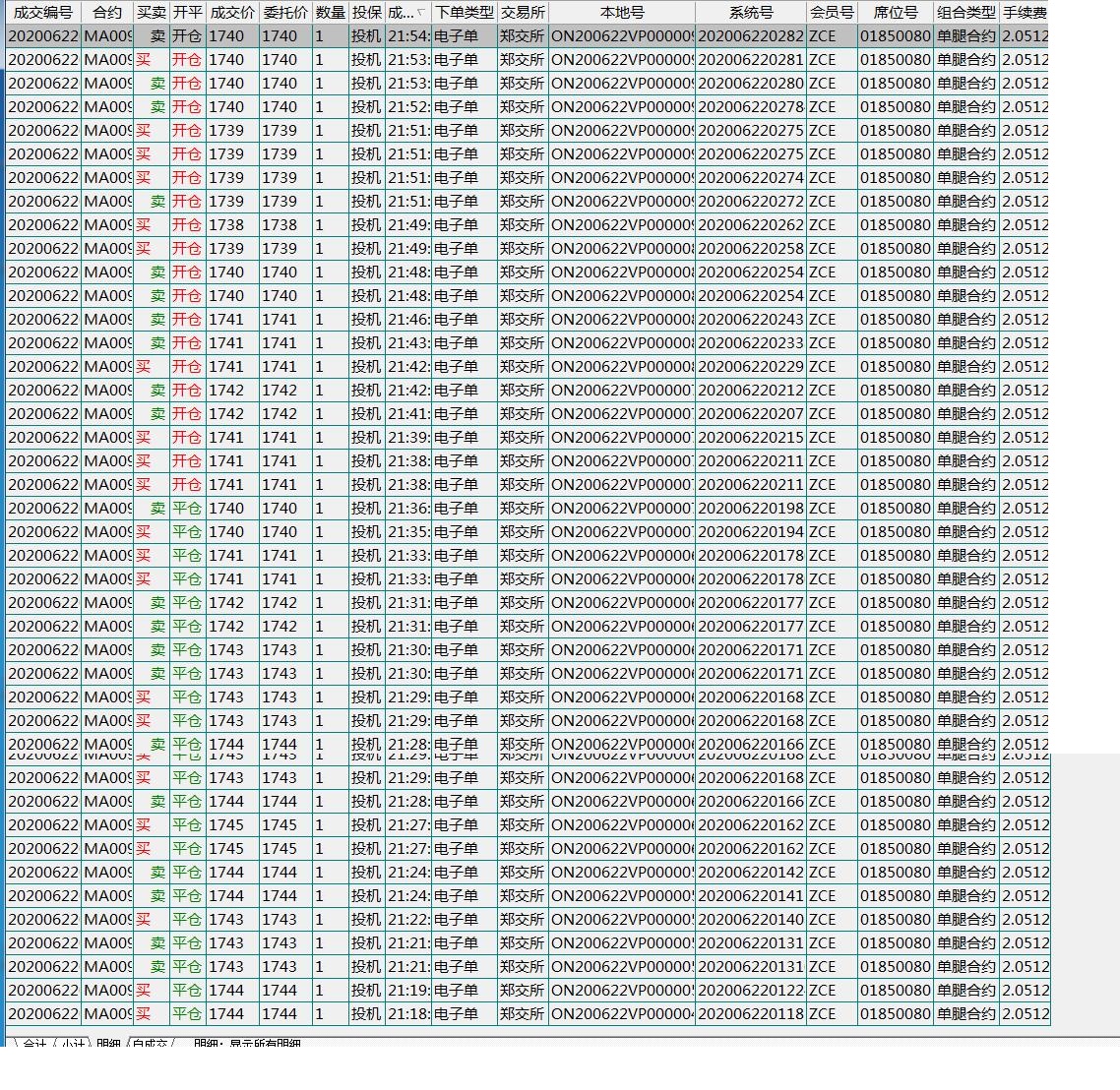Viewport: 1120px width, 1090px height.
Task: Click the 会员号 column header
Action: pos(833,12)
